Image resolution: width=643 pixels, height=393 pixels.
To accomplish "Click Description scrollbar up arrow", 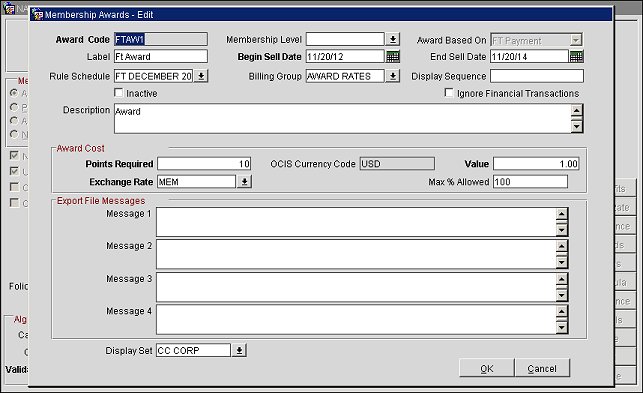I will click(577, 110).
